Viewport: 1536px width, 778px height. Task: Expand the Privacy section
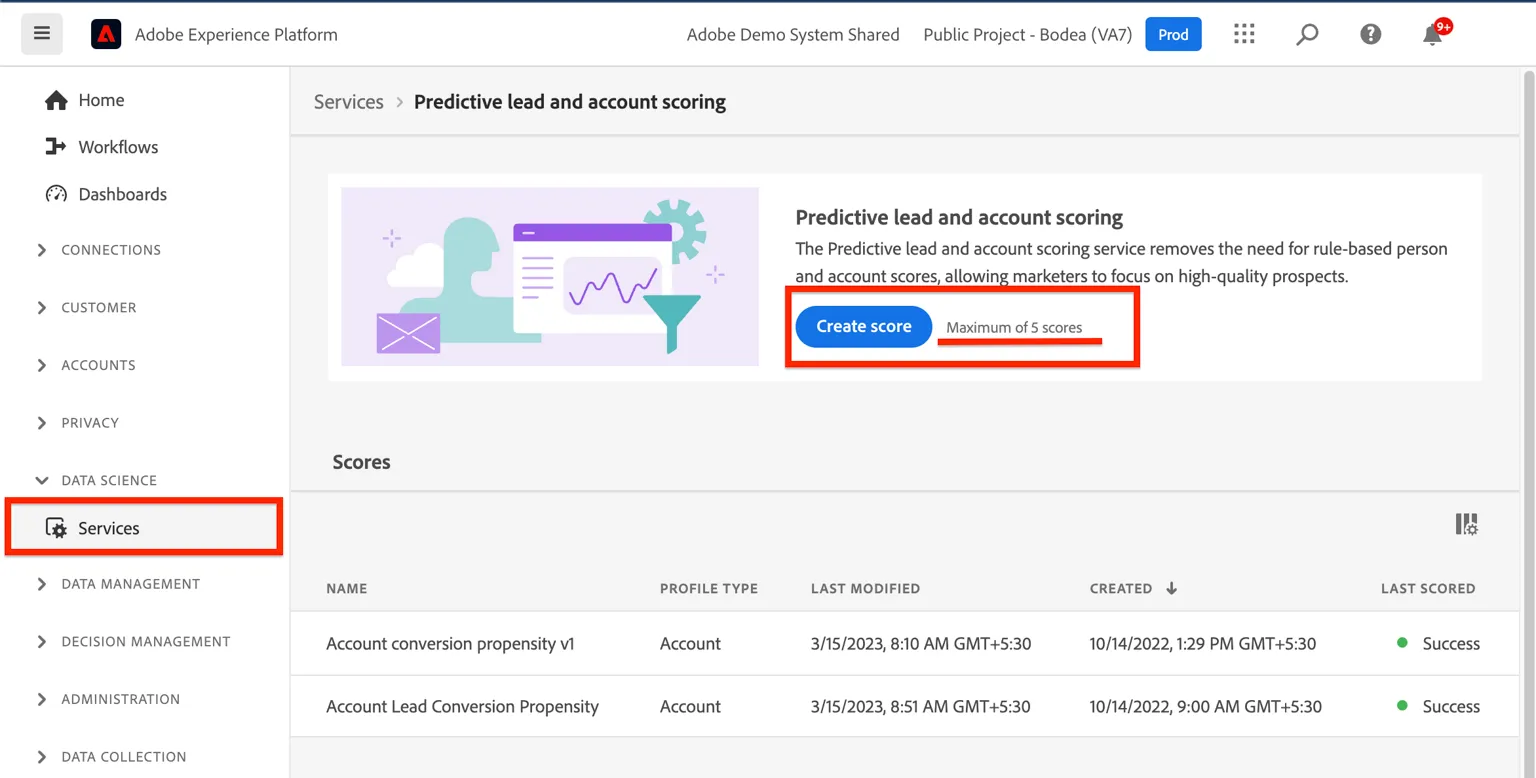(x=41, y=423)
